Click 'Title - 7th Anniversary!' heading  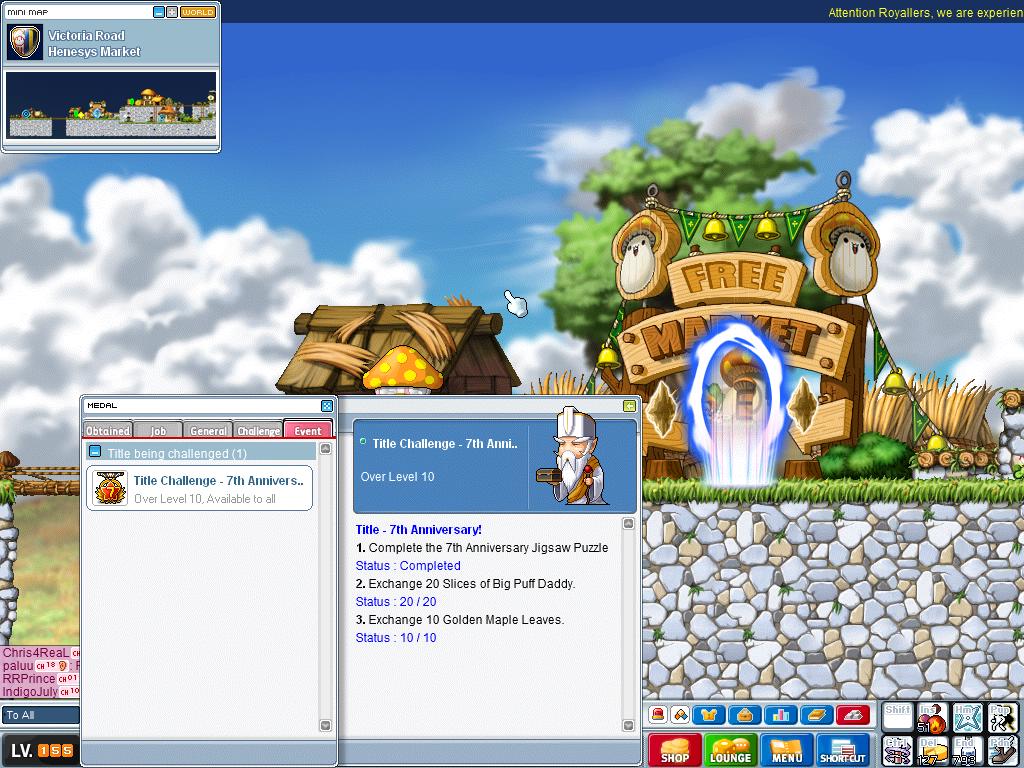point(419,530)
